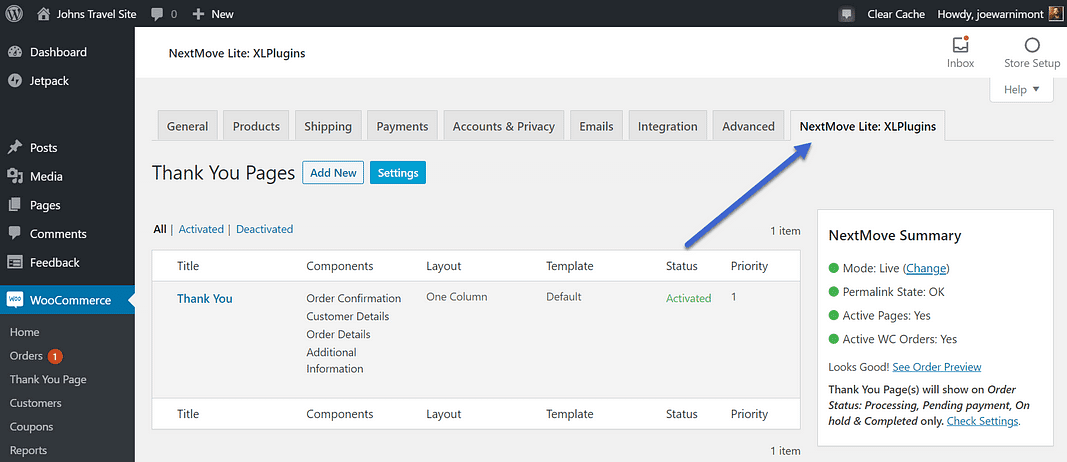
Task: Click the WordPress logo icon
Action: [x=14, y=14]
